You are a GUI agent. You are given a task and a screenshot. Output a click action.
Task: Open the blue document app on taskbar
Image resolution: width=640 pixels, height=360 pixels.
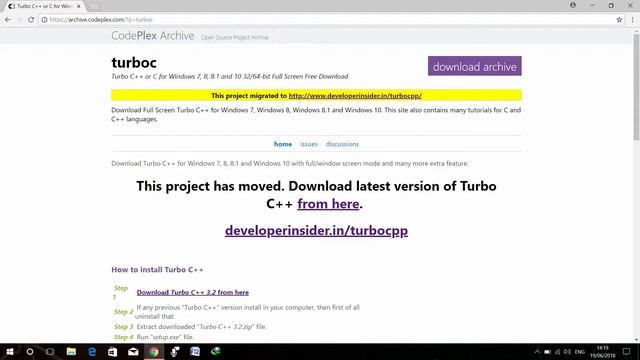click(x=195, y=351)
